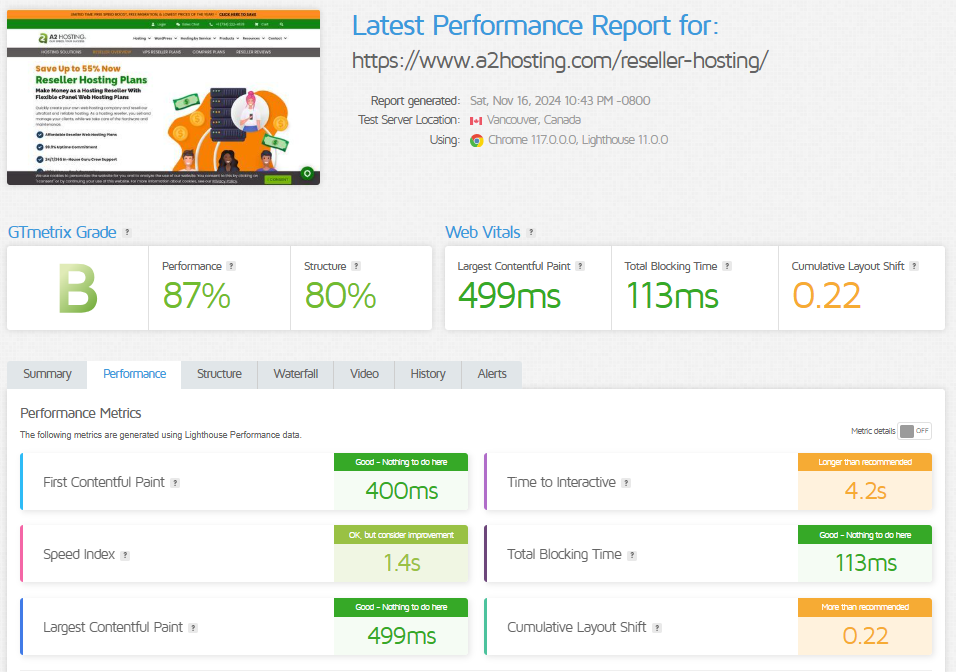Open help for Total Blocking Time web vital
Screen dimensions: 956x672
coord(727,266)
